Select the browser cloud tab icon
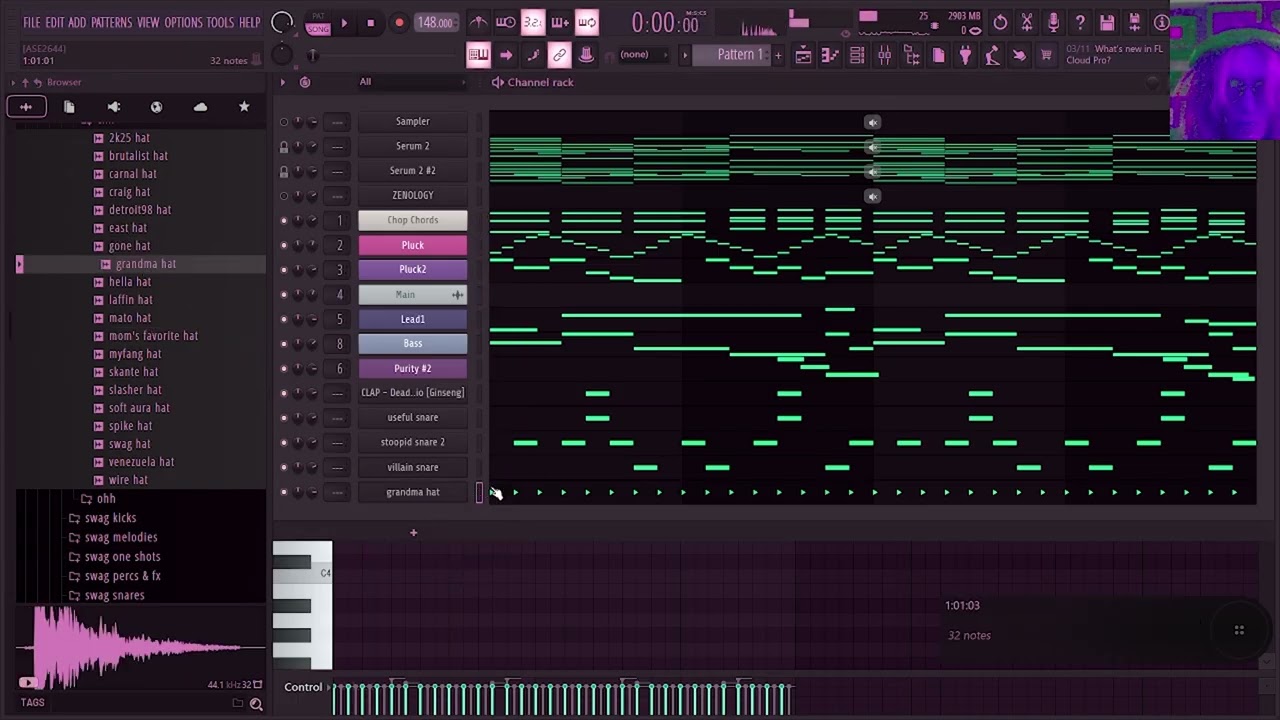Screen dimensions: 1280x720 [x=200, y=107]
